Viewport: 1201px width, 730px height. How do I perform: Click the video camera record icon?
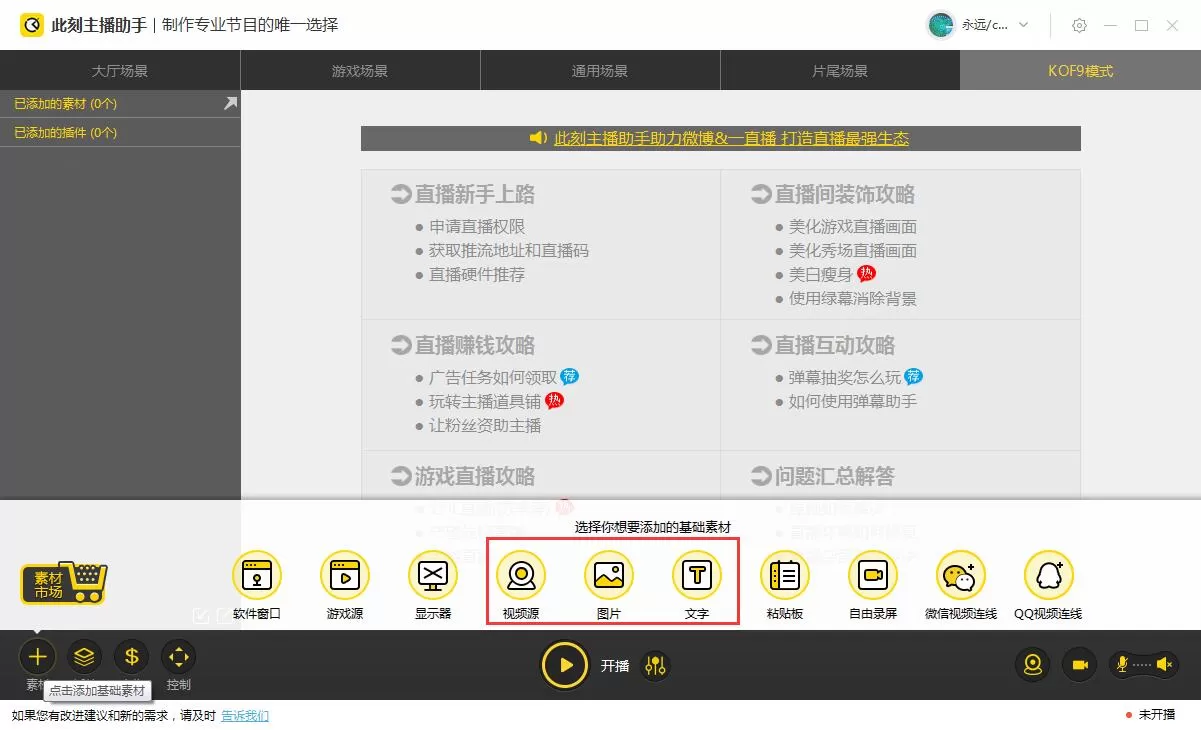1080,664
